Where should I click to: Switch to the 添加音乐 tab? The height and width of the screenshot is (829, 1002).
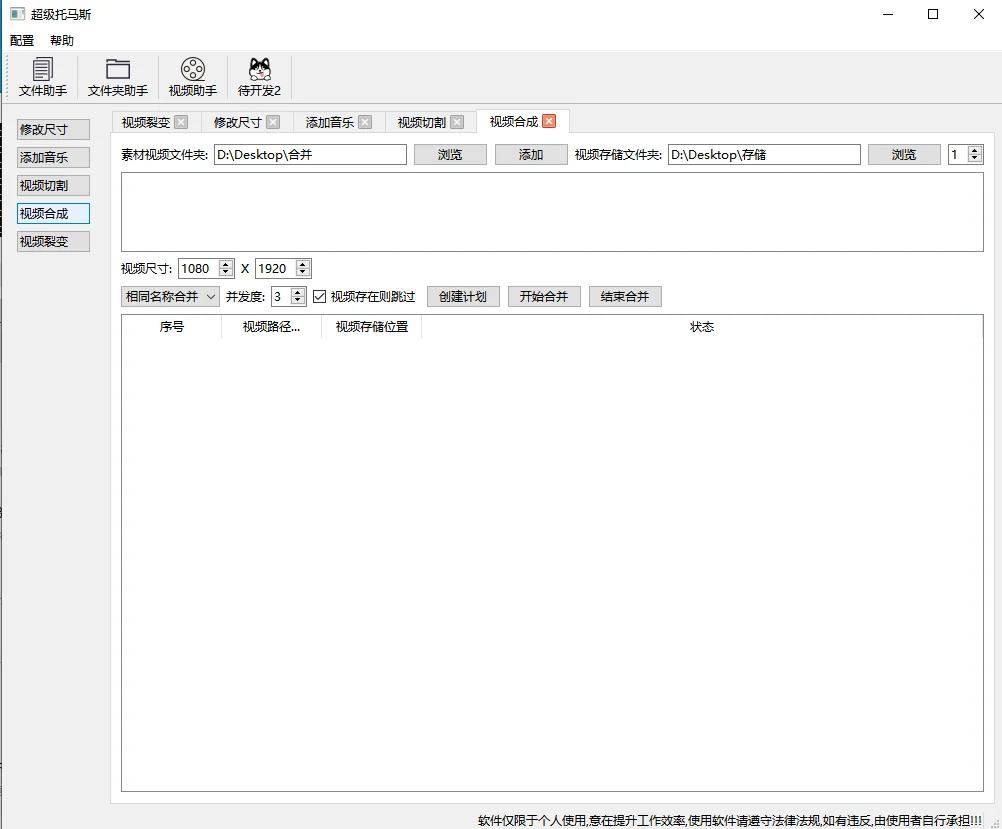(x=330, y=122)
